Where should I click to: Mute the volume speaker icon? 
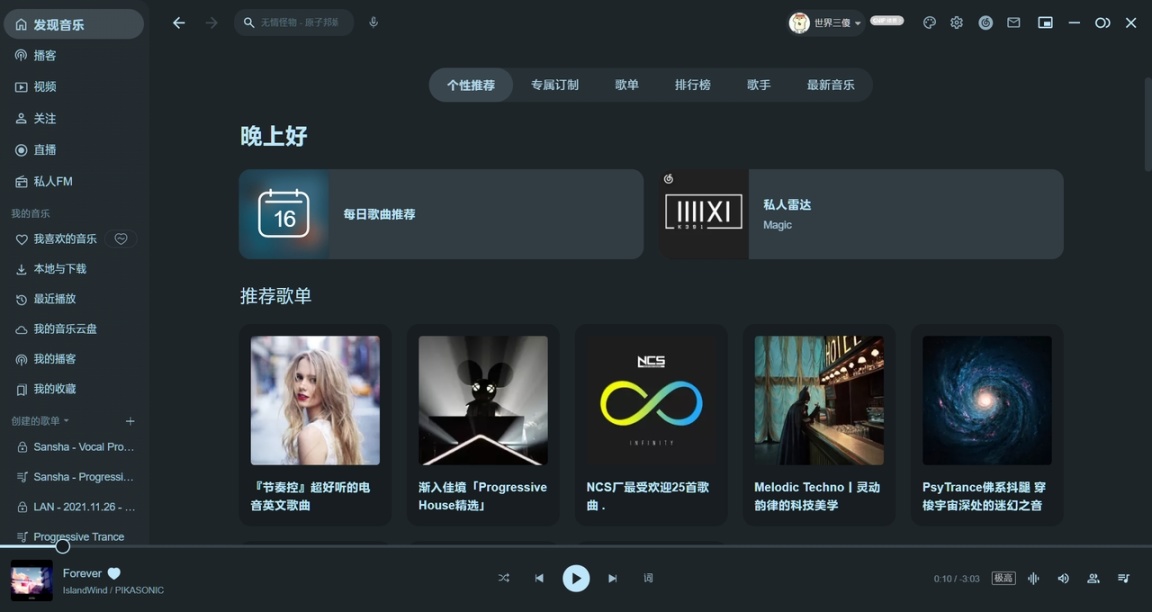pyautogui.click(x=1063, y=578)
